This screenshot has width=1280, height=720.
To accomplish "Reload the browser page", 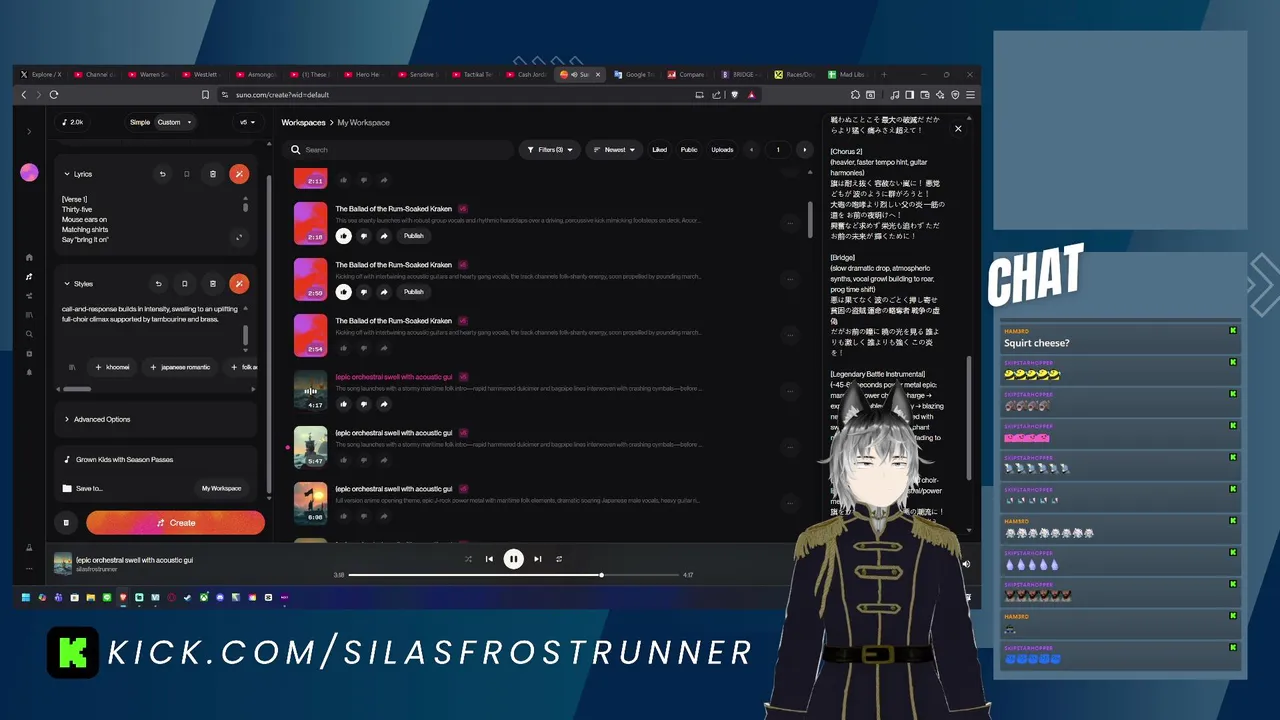I will coord(54,95).
